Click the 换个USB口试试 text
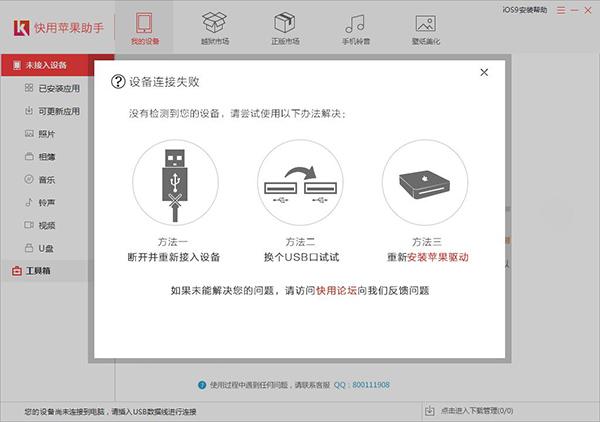The height and width of the screenshot is (422, 600). point(302,257)
